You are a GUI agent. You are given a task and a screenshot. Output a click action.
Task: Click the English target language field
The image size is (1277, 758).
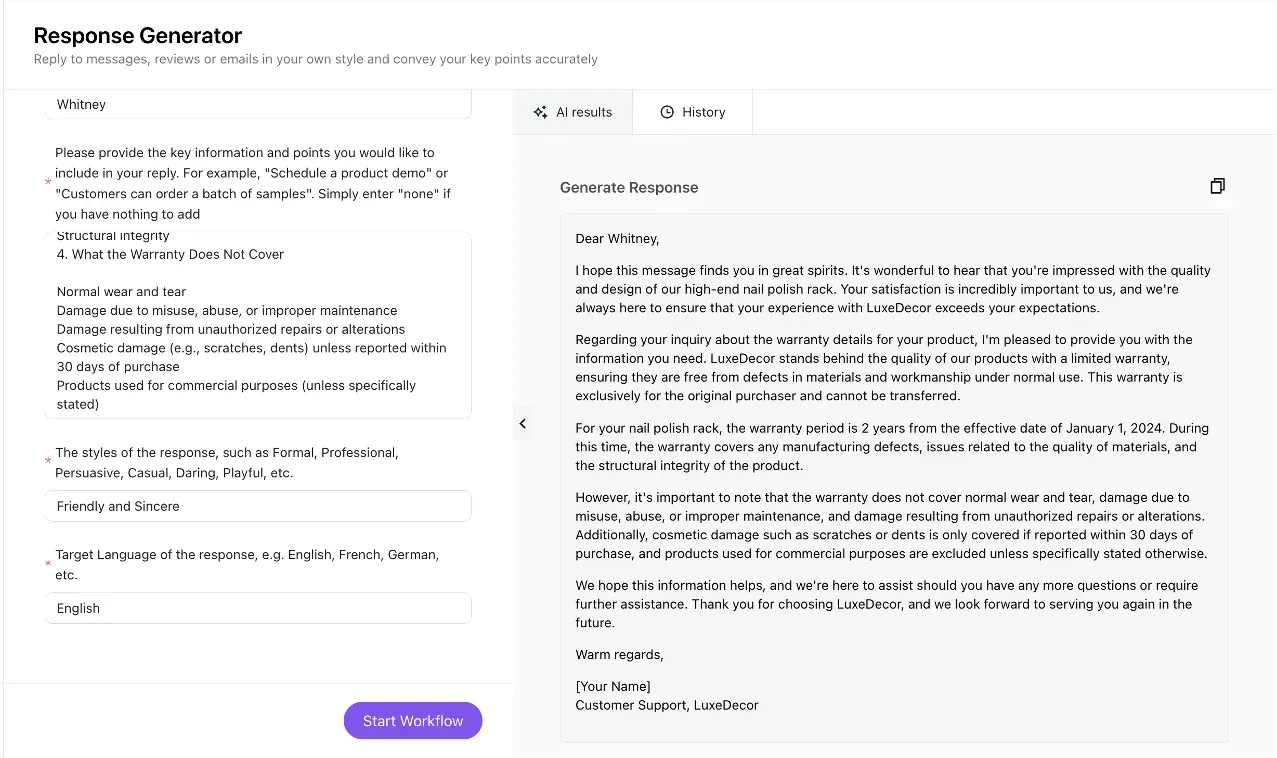[x=257, y=608]
